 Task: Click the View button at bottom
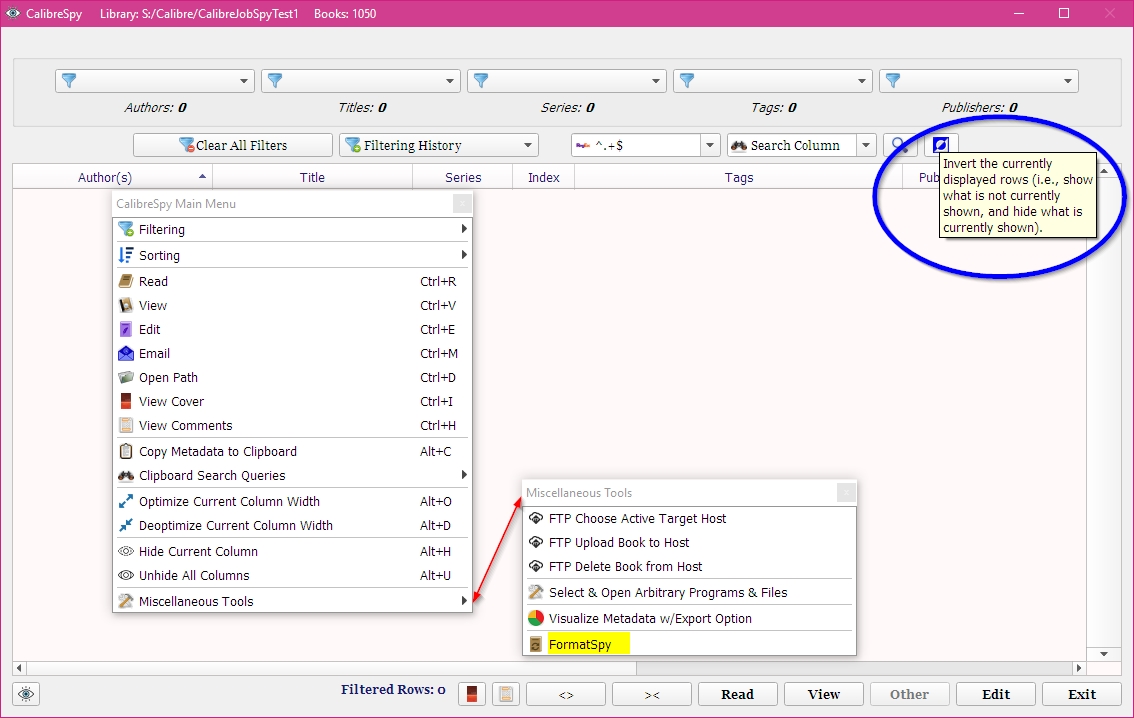point(824,694)
